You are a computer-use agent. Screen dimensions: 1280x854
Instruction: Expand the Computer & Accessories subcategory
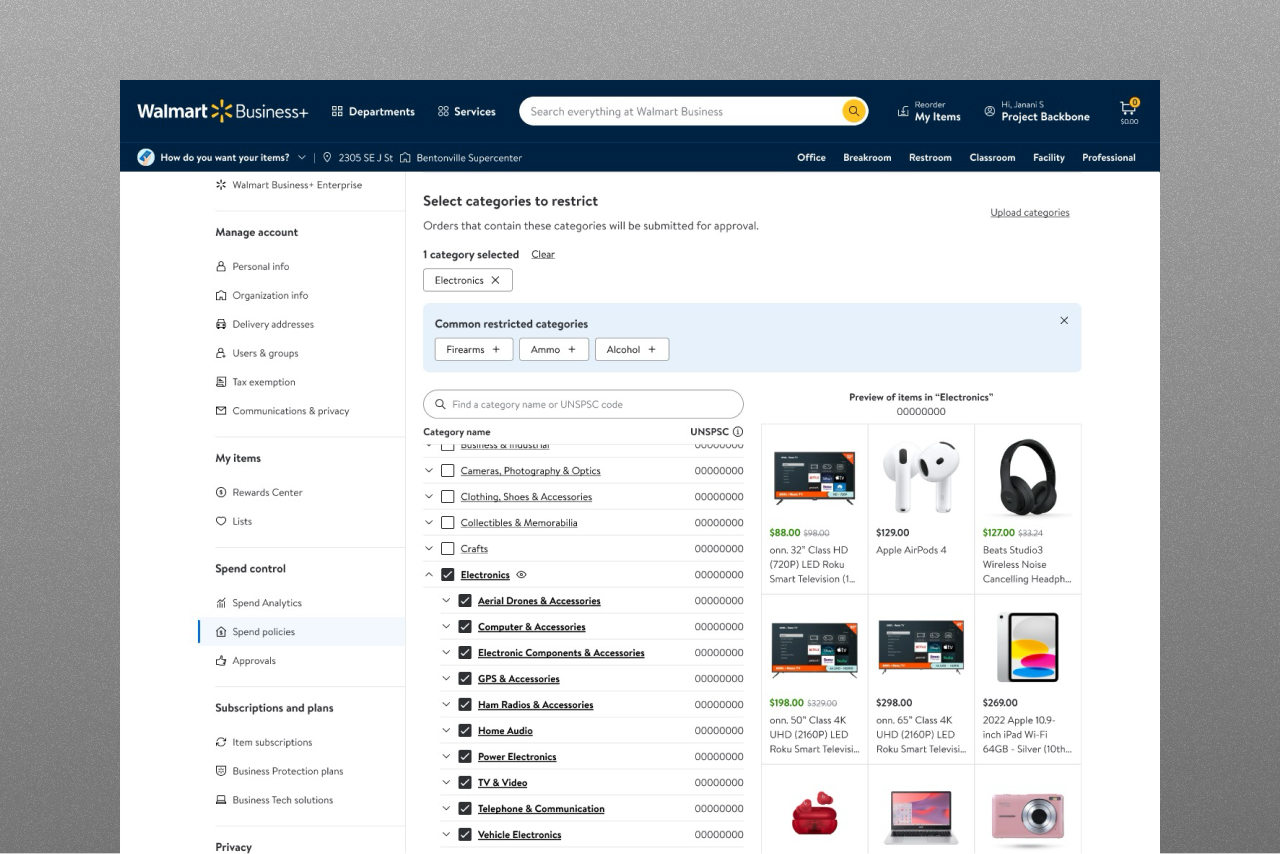coord(447,626)
